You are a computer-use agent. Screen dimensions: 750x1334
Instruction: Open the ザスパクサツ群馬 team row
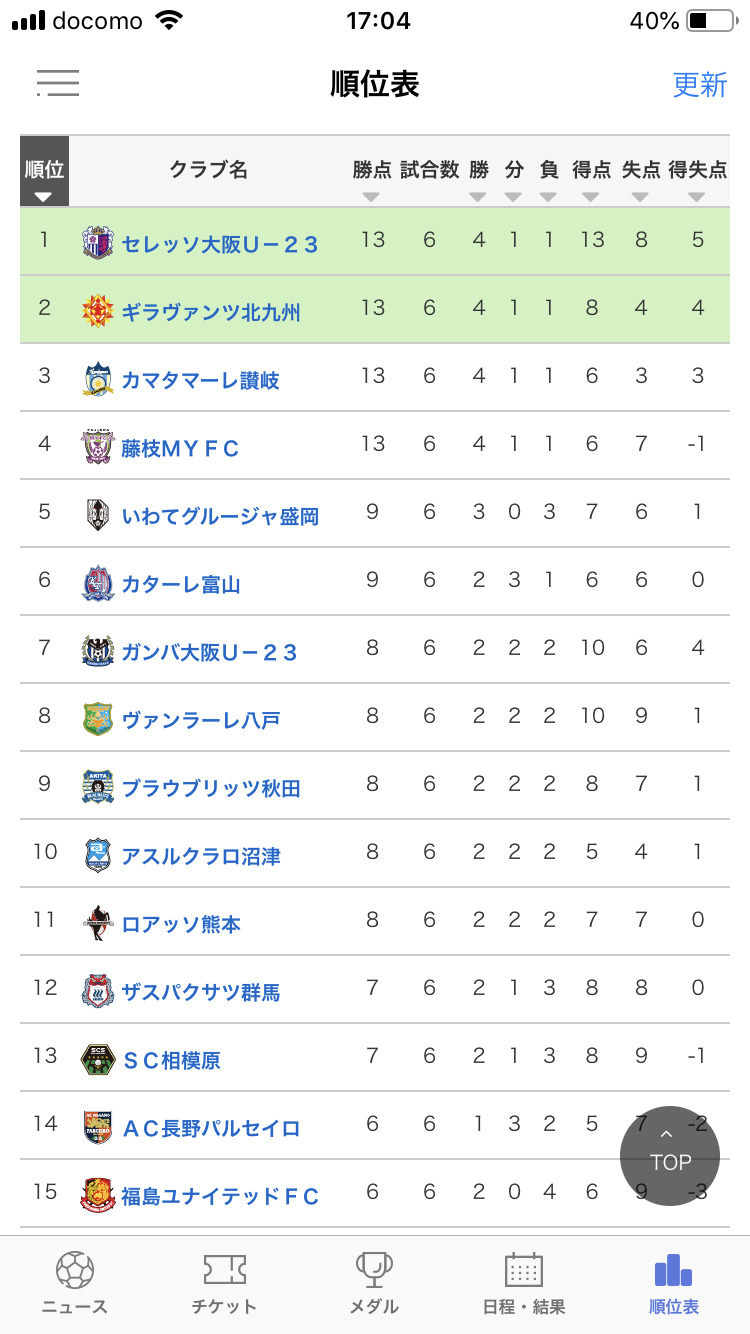[x=200, y=992]
